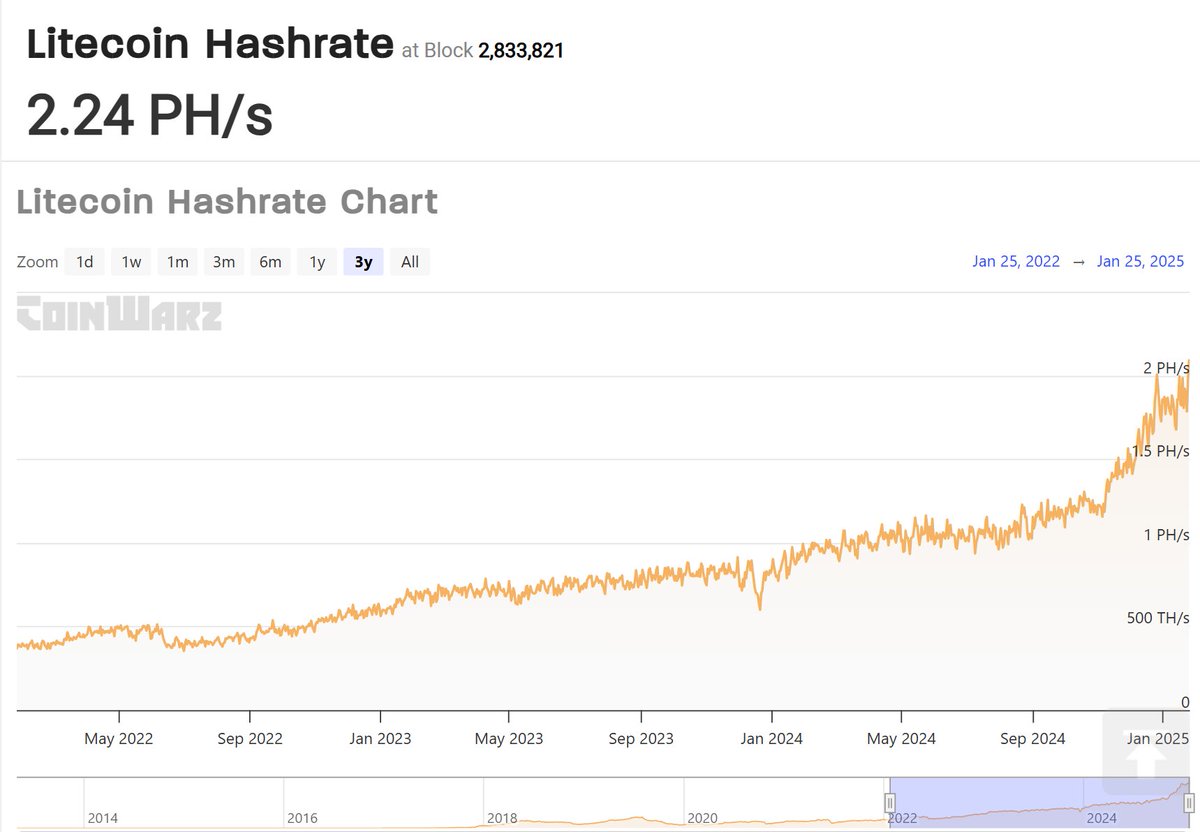
Task: Click the 2 PH/s axis label
Action: point(1166,367)
